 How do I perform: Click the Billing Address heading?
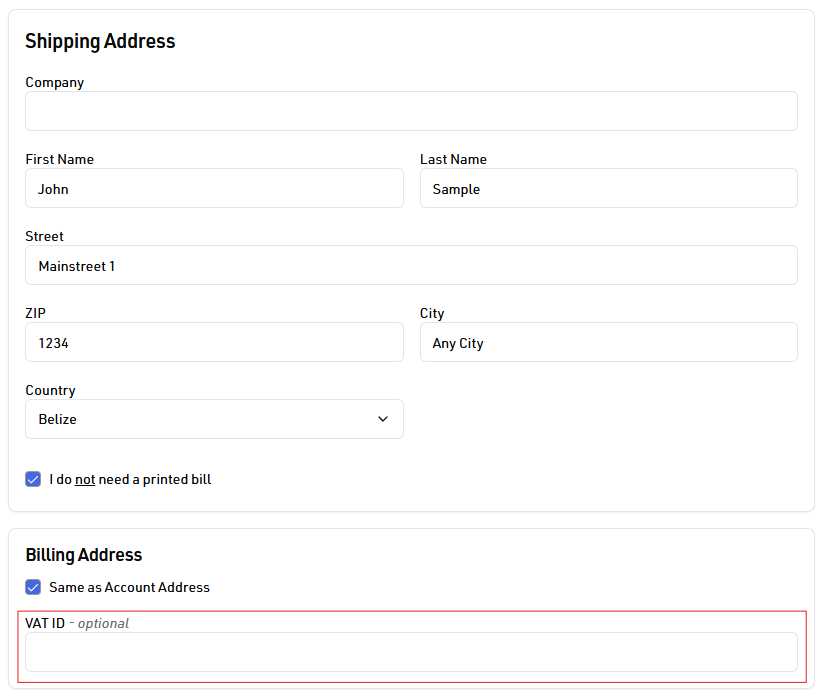84,555
